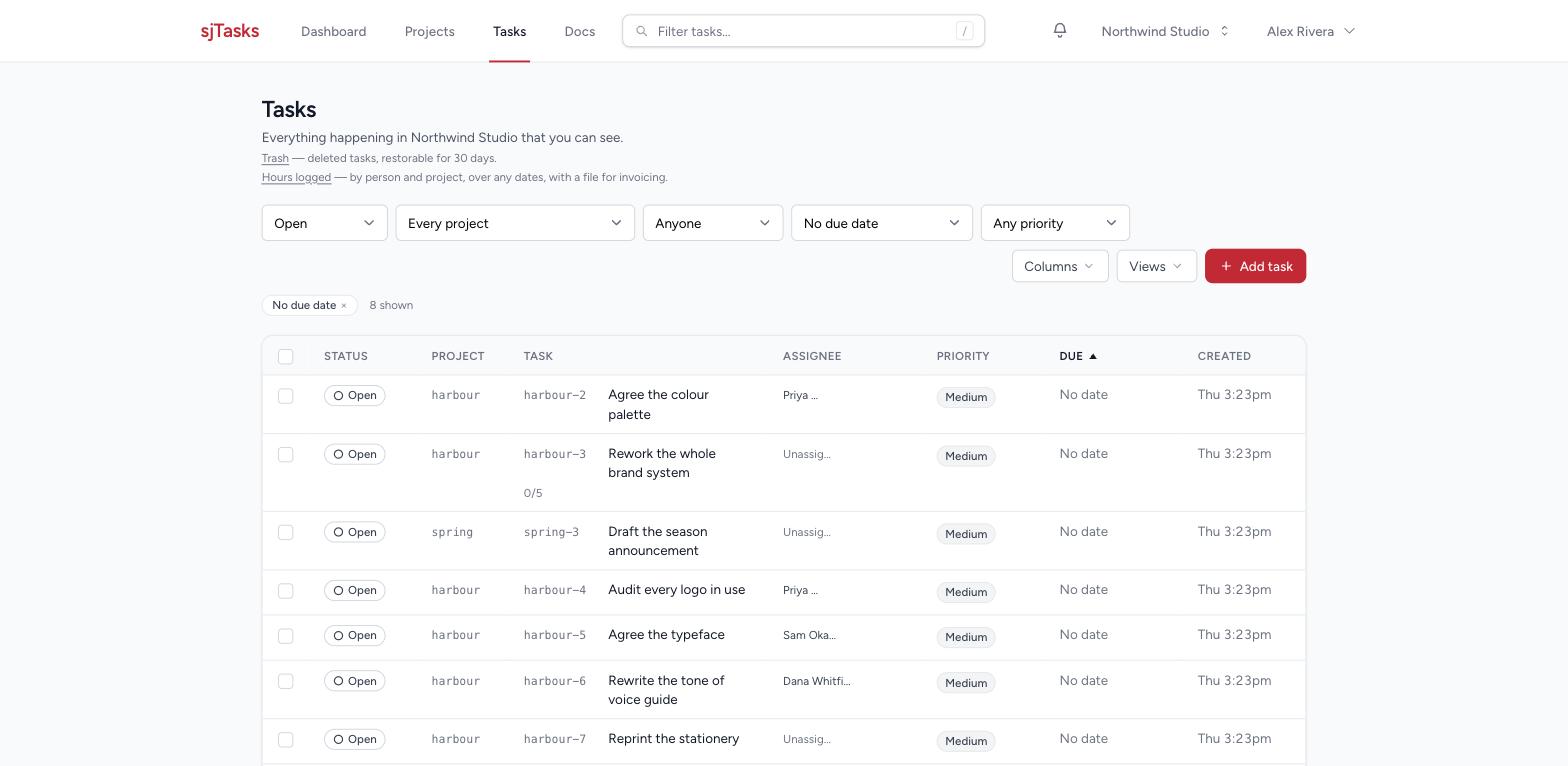The width and height of the screenshot is (1568, 766).
Task: Open task Rework the whole brand system
Action: (x=662, y=464)
